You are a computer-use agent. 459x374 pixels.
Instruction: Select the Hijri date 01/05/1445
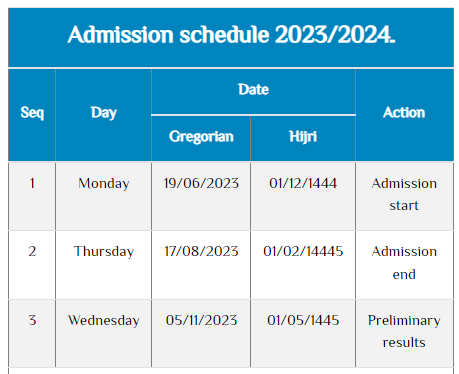[x=303, y=320]
